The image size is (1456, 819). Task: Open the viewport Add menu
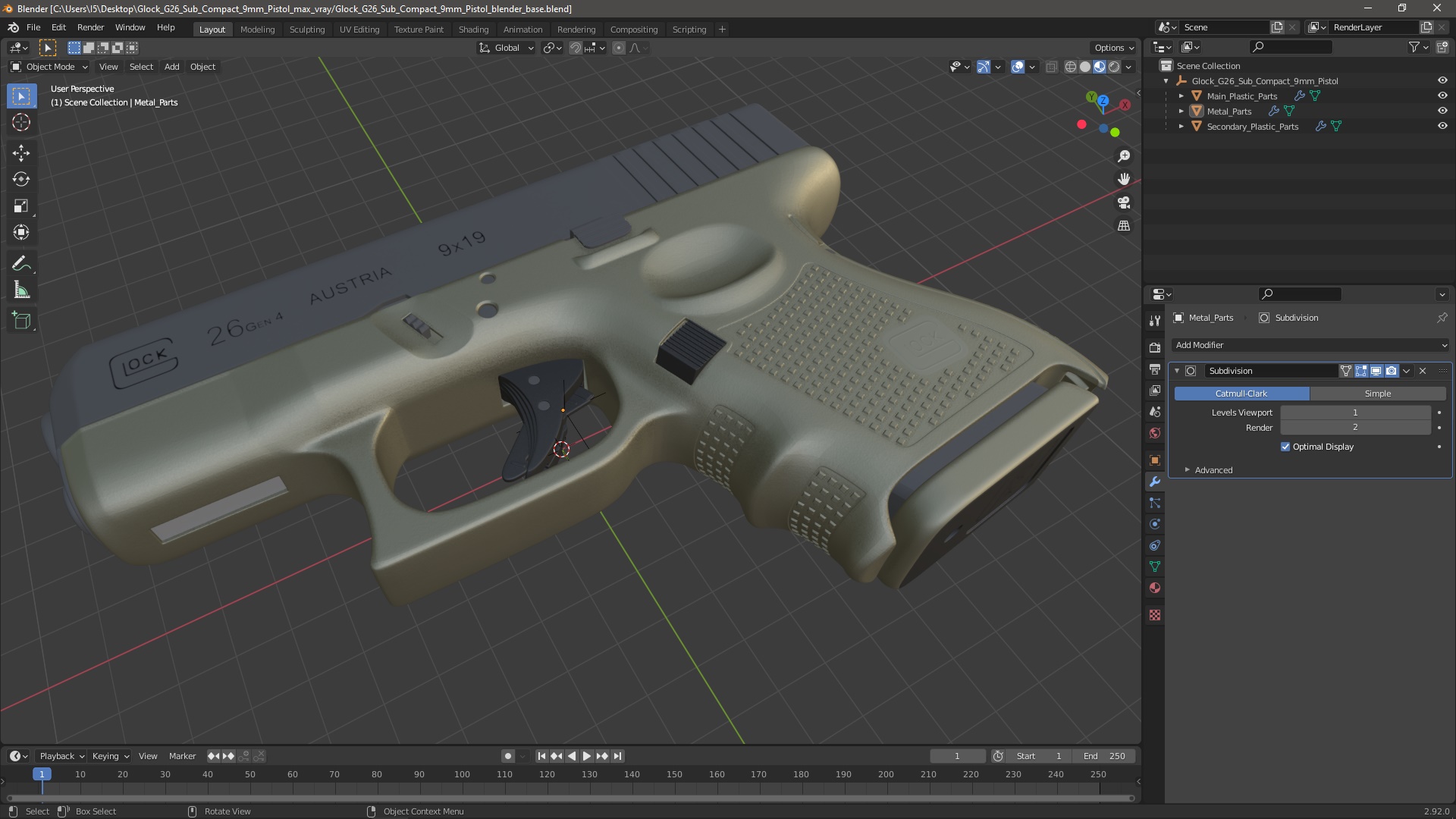coord(172,67)
